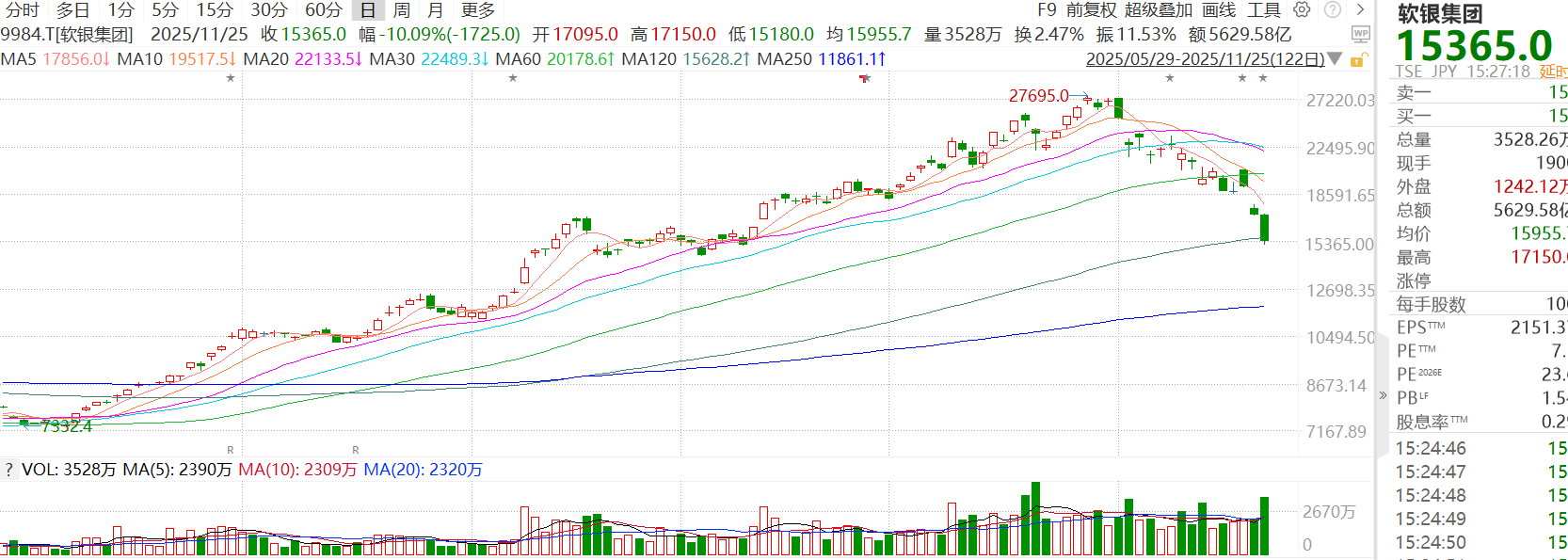Switch to 分时 intraday tab
Screen dimensions: 1568x560
coord(23,10)
